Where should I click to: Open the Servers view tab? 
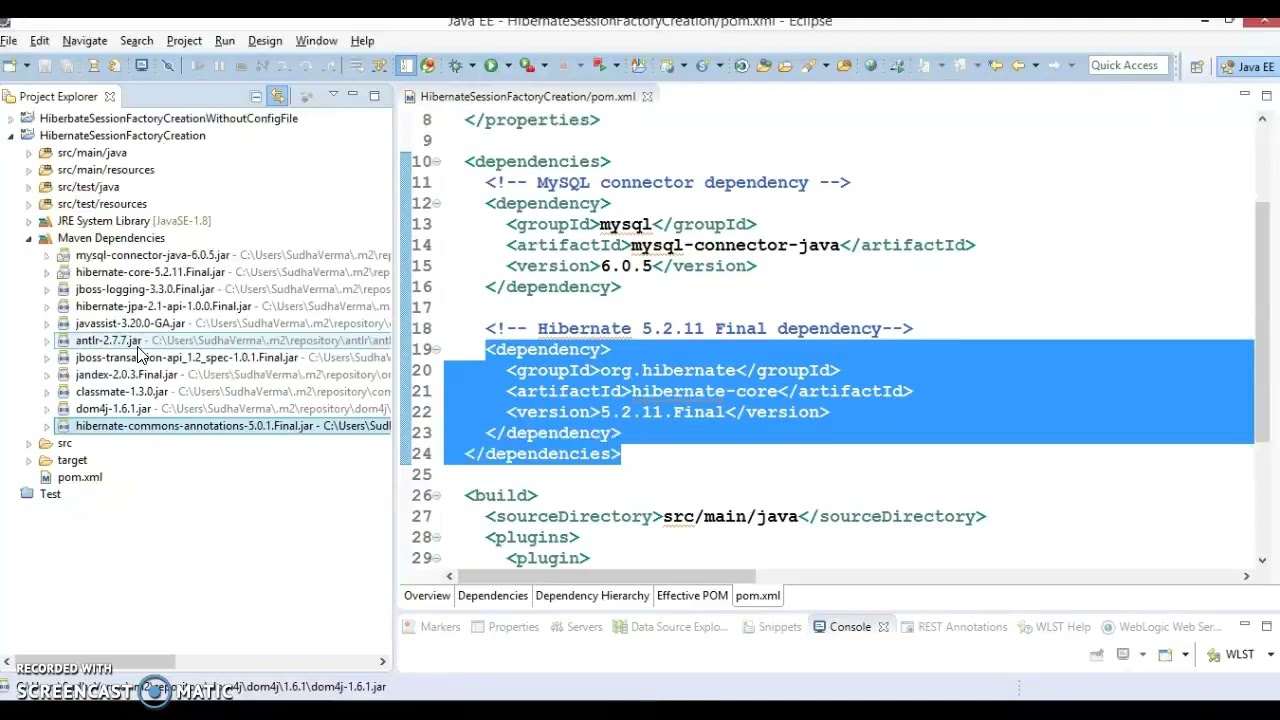(575, 627)
